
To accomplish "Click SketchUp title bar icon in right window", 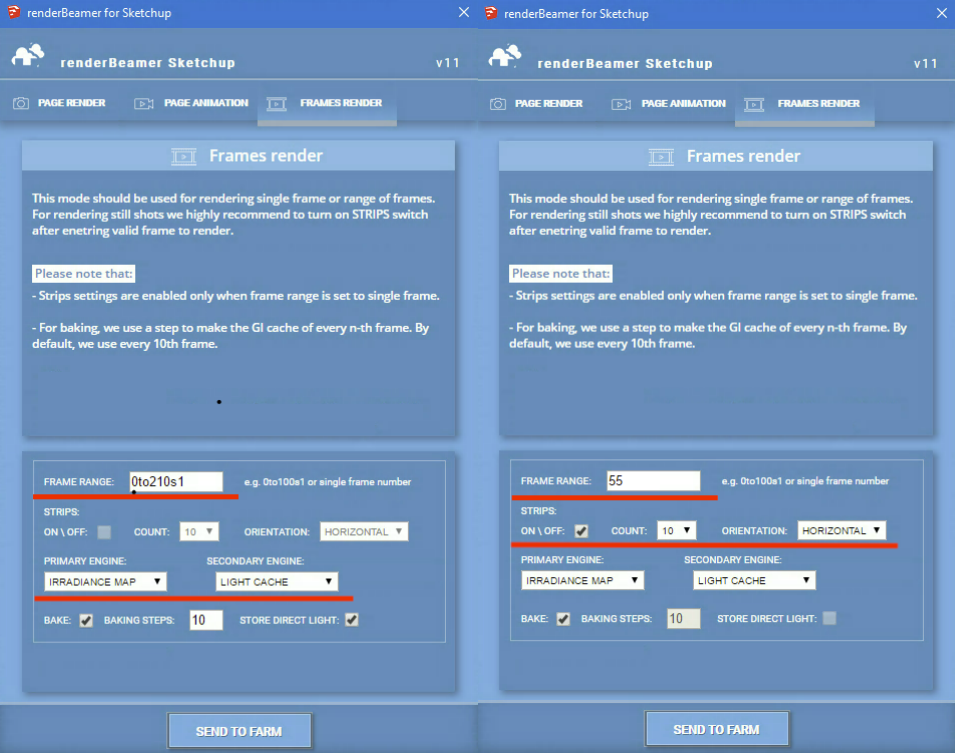I will coord(491,13).
